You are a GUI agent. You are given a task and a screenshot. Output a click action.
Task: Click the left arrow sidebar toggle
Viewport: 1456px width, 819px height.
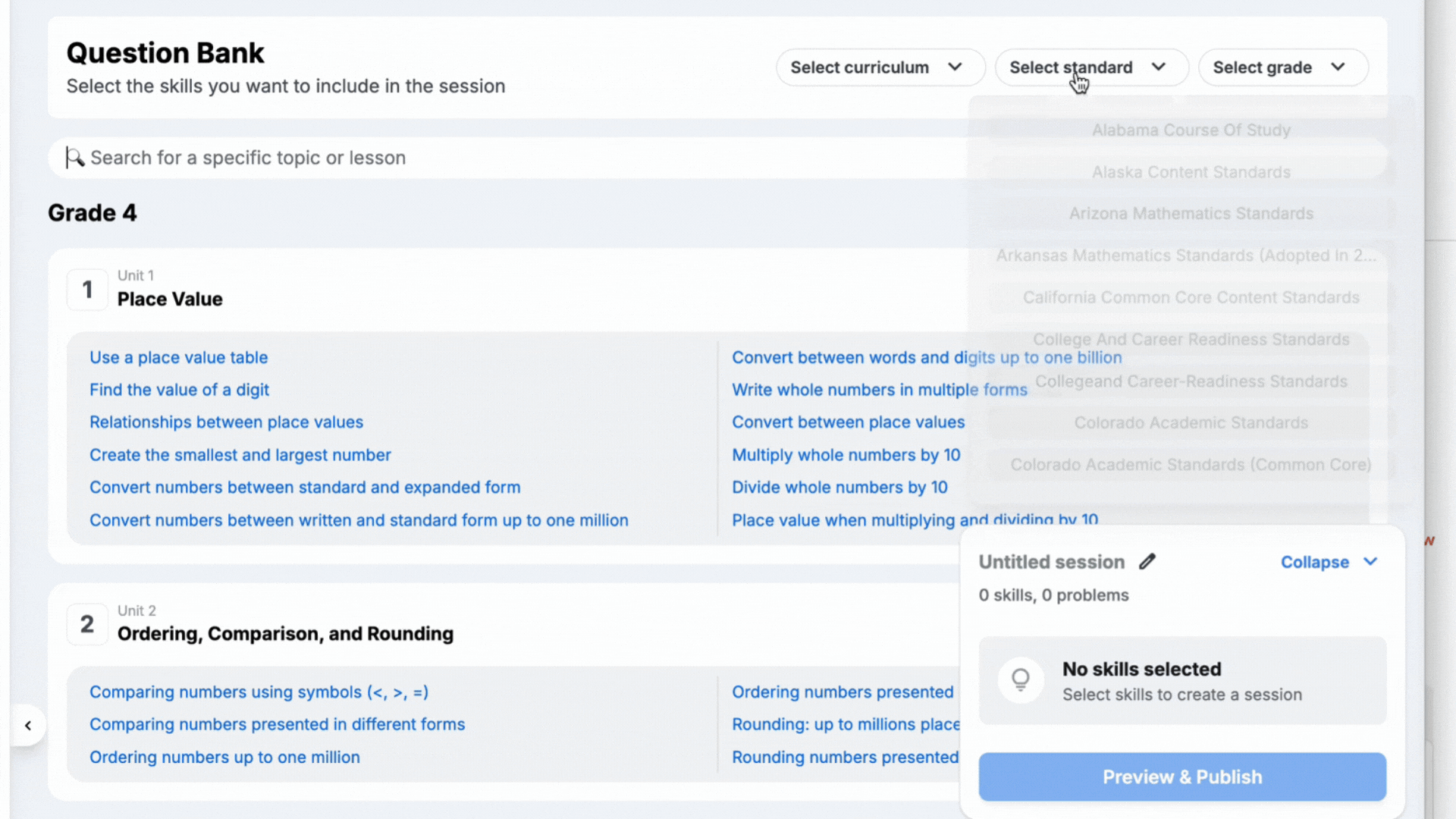pyautogui.click(x=28, y=726)
